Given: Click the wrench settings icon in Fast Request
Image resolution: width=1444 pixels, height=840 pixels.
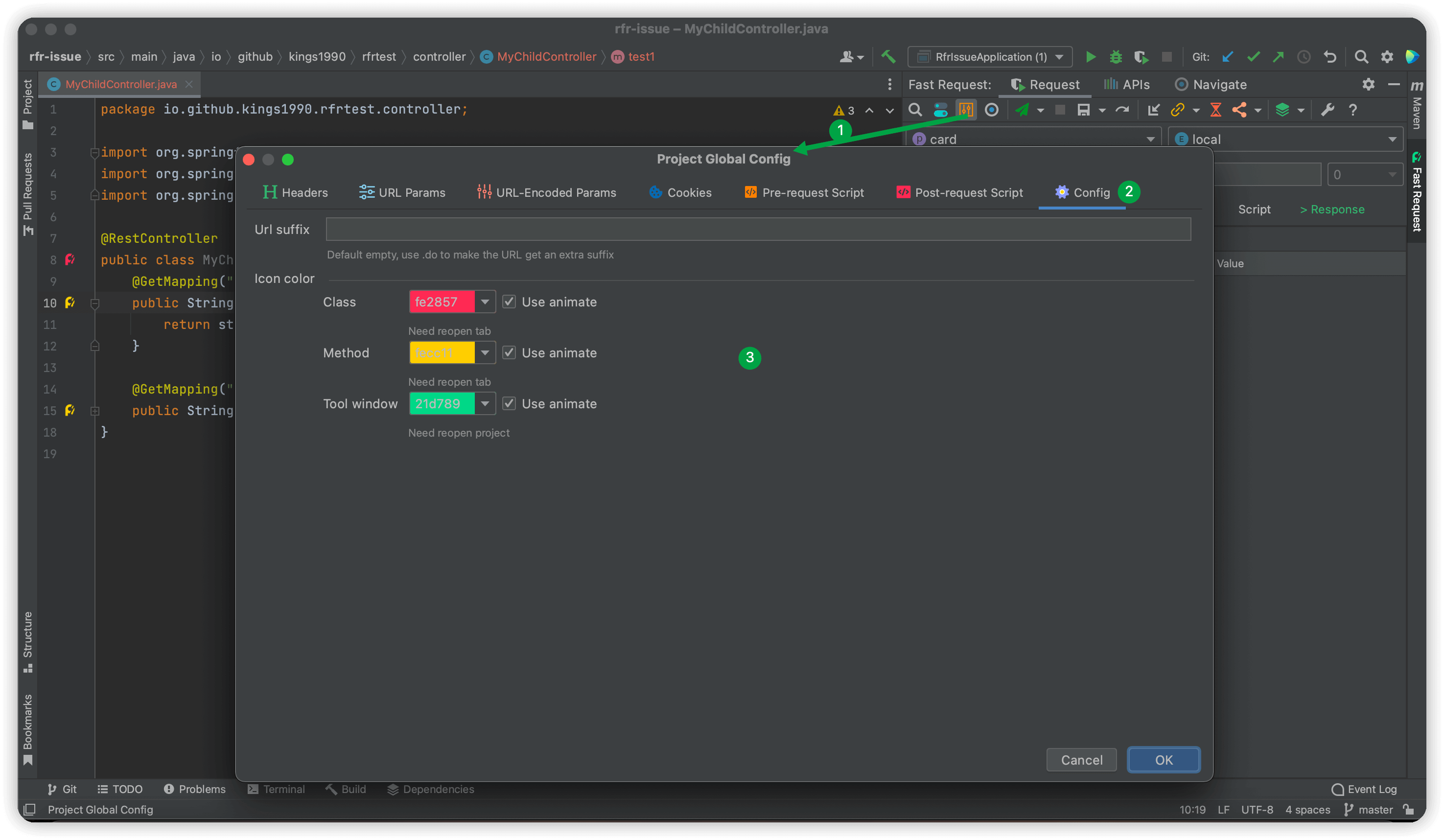Looking at the screenshot, I should pos(1328,110).
